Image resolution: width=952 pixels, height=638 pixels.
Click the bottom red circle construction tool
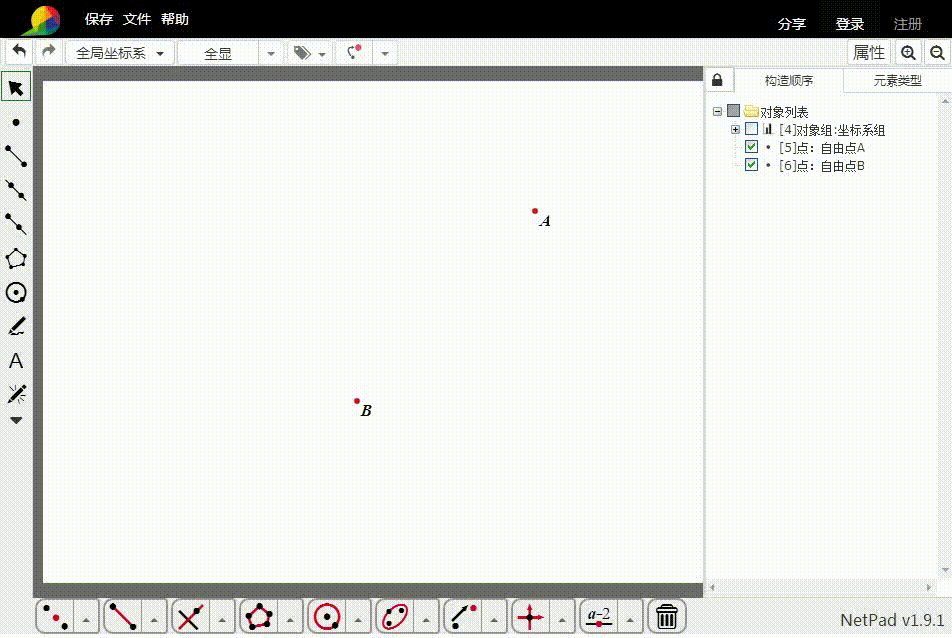click(327, 617)
